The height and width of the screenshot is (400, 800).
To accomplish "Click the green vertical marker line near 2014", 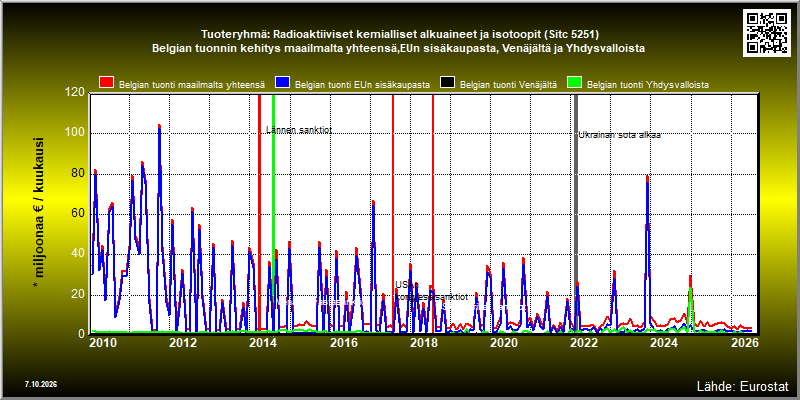I will [x=273, y=214].
